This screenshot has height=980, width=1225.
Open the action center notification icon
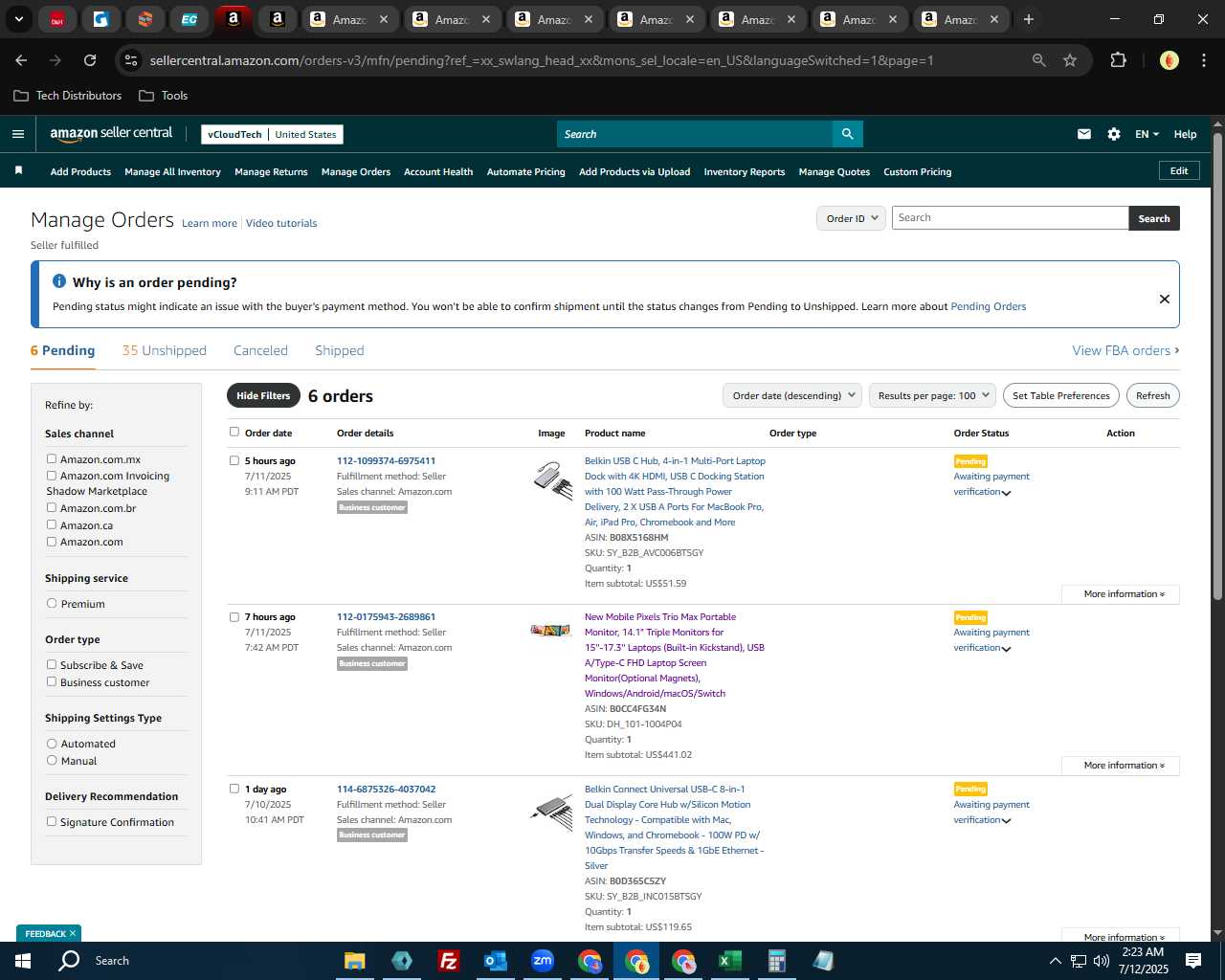pyautogui.click(x=1193, y=961)
